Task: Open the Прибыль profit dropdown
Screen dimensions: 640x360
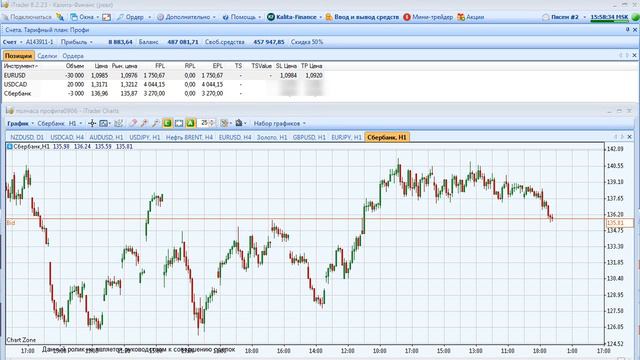Action: (76, 42)
